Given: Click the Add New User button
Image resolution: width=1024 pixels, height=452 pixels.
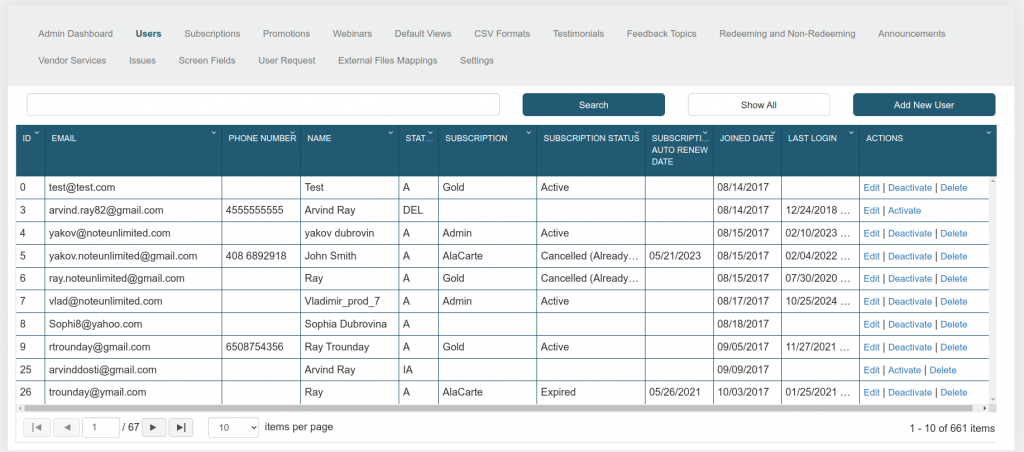Looking at the screenshot, I should click(x=923, y=105).
